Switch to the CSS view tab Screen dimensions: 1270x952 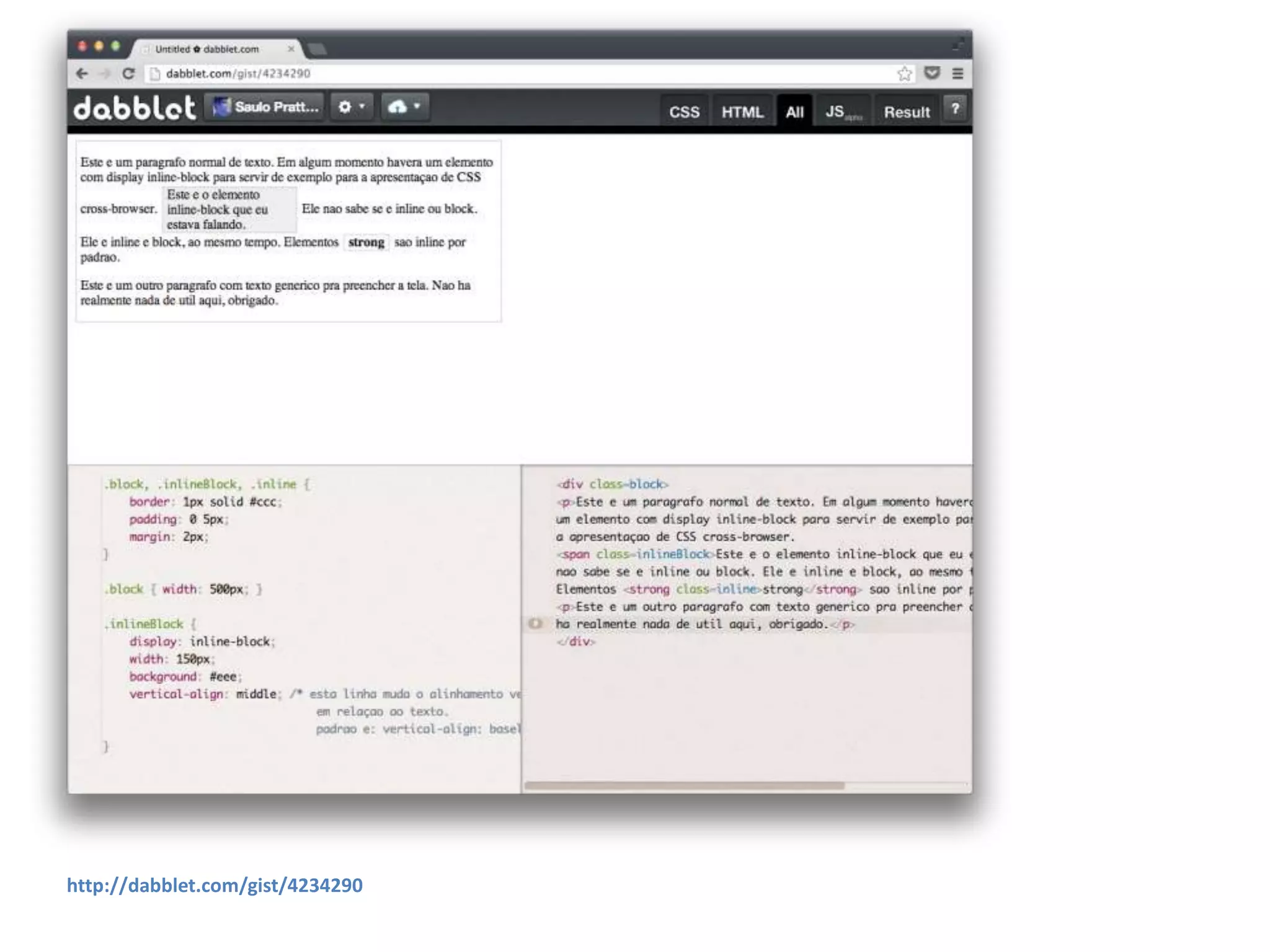point(684,112)
